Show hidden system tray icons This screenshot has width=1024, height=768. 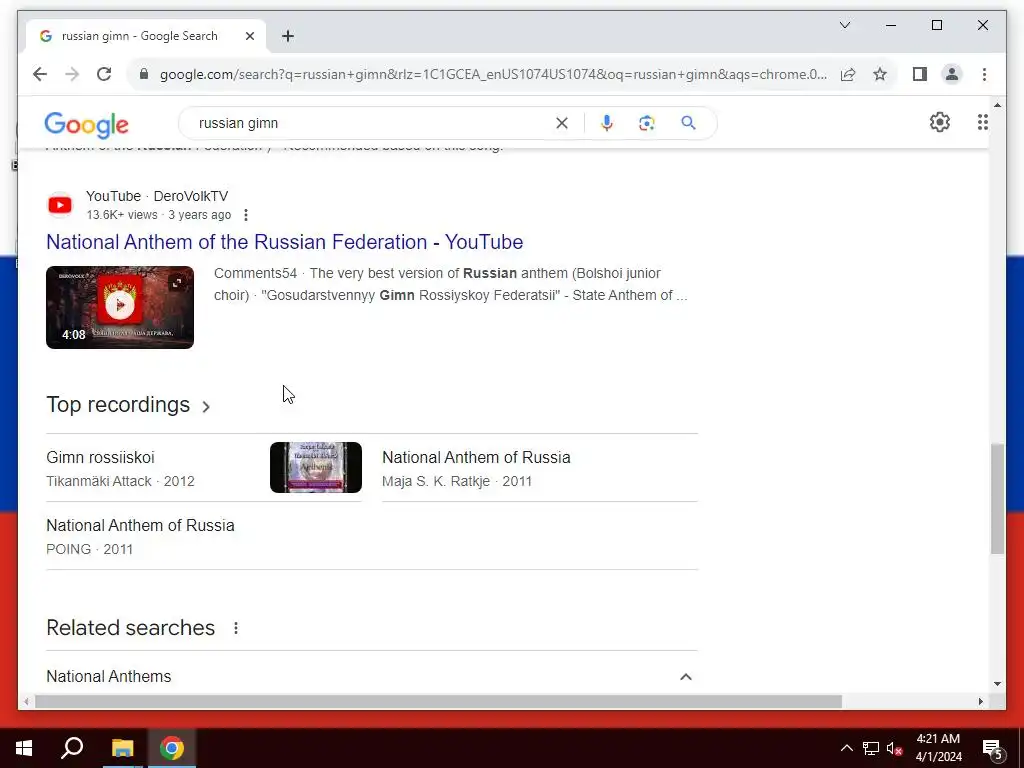click(846, 748)
